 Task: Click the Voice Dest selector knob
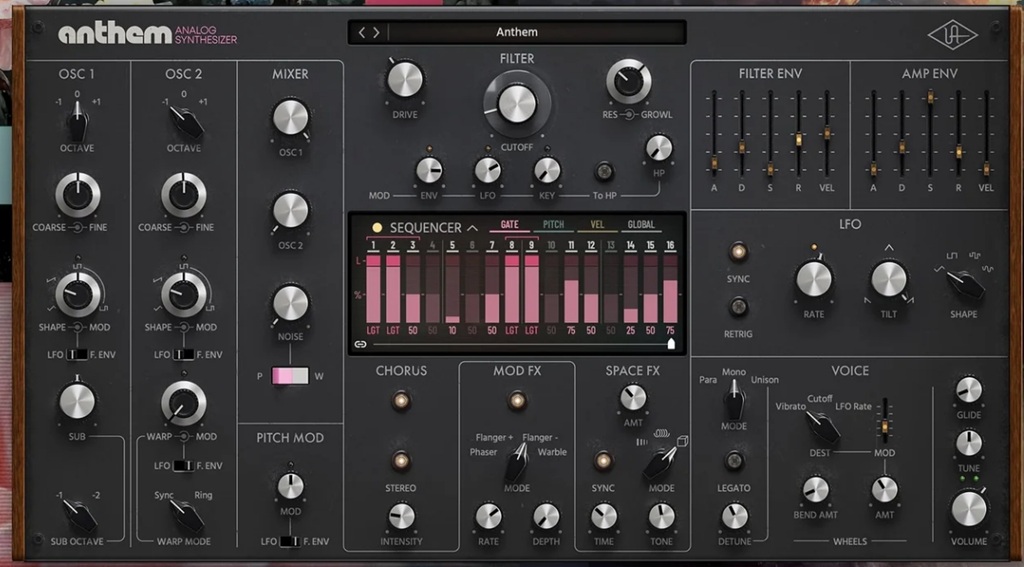coord(822,427)
